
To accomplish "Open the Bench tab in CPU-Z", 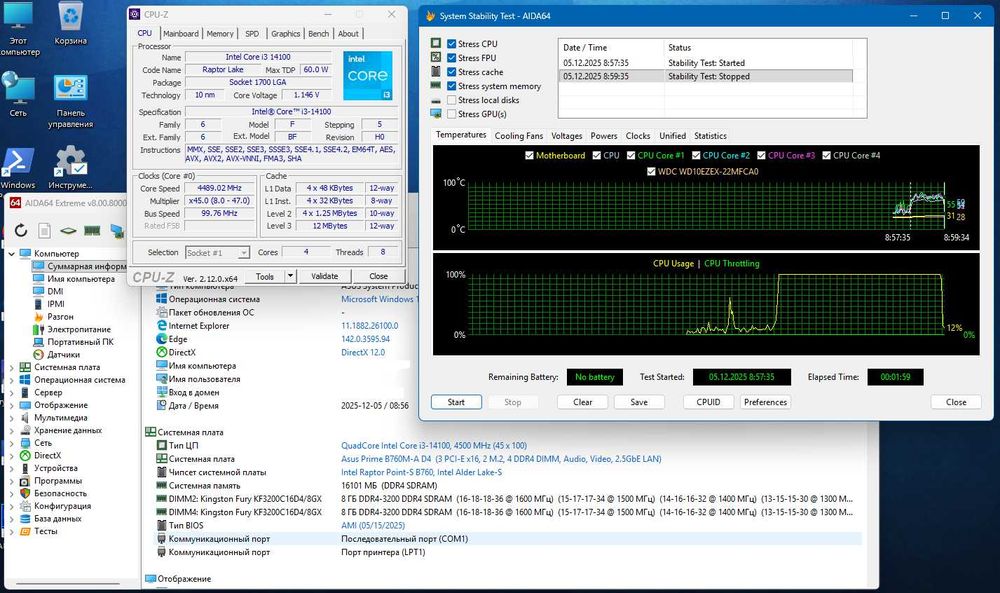I will [x=318, y=33].
